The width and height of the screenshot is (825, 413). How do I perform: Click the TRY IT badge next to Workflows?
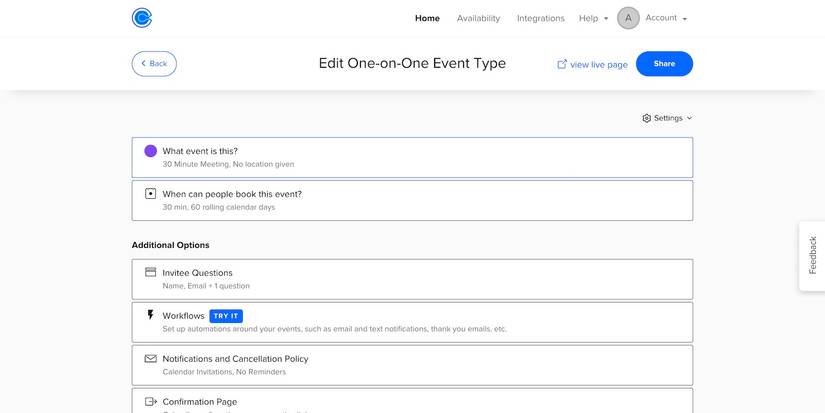[226, 316]
